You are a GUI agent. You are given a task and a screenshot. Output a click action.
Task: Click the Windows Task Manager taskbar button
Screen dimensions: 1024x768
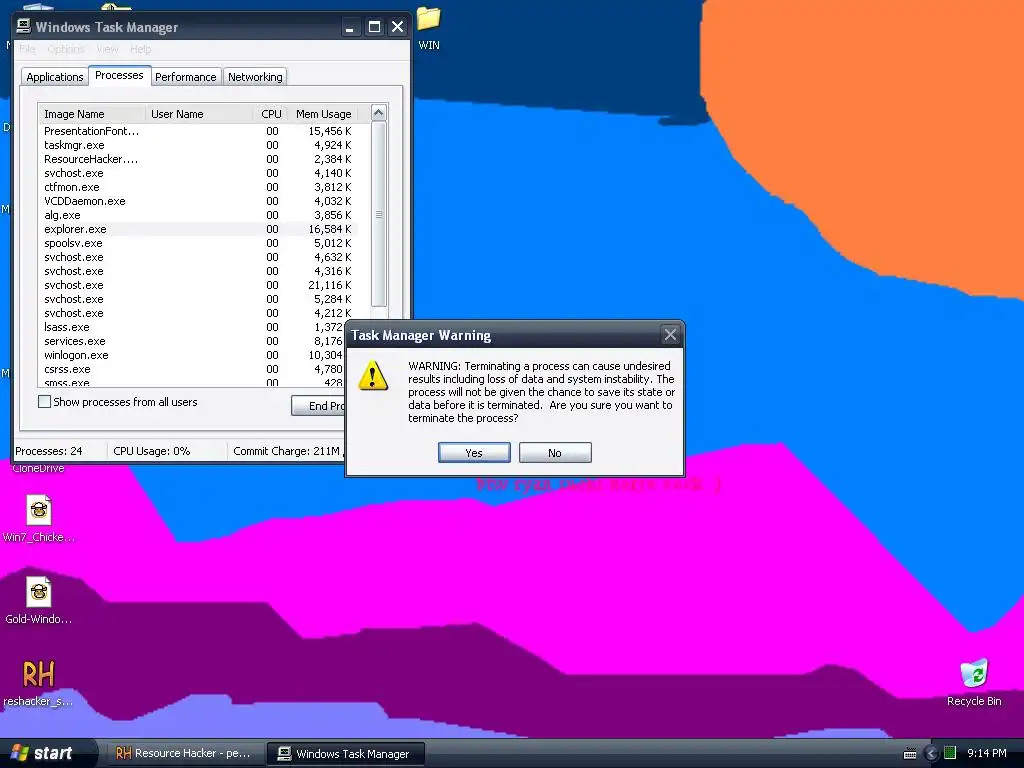pos(345,753)
